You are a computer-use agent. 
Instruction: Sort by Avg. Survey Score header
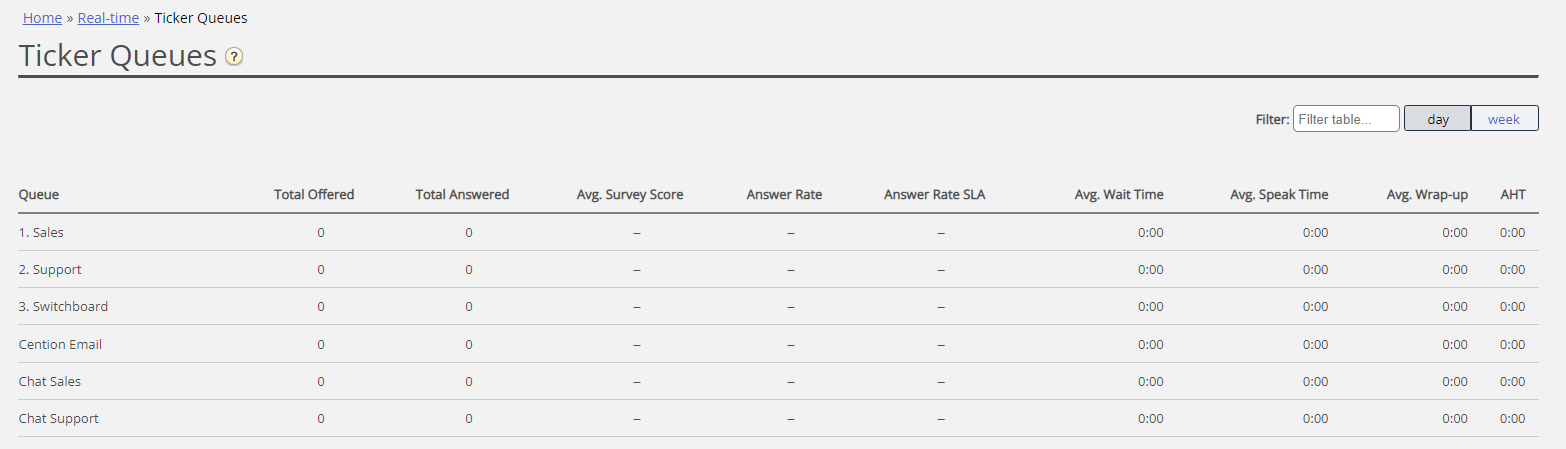tap(630, 195)
